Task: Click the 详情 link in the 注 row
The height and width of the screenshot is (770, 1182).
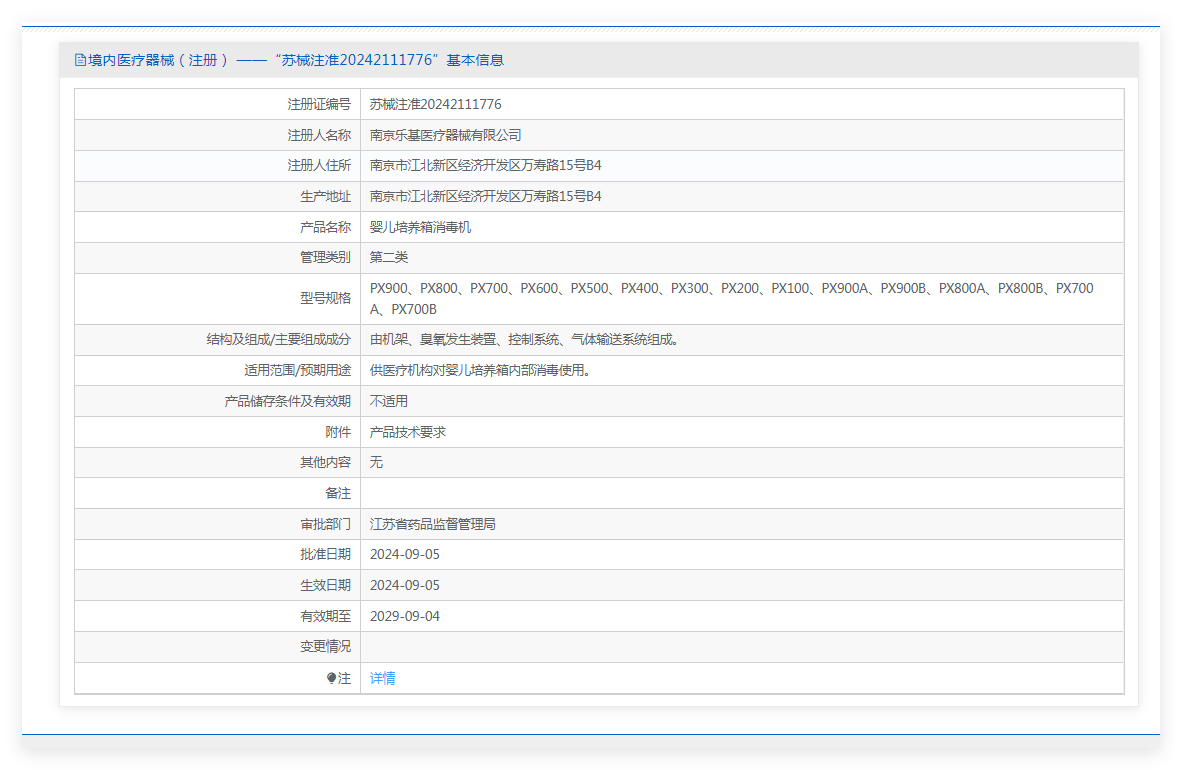Action: tap(382, 678)
